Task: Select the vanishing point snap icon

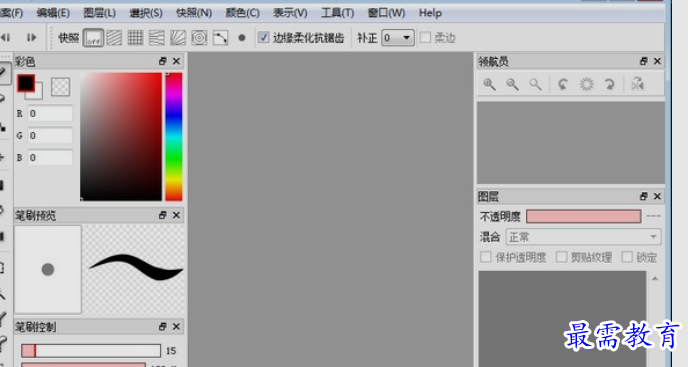Action: click(x=157, y=38)
